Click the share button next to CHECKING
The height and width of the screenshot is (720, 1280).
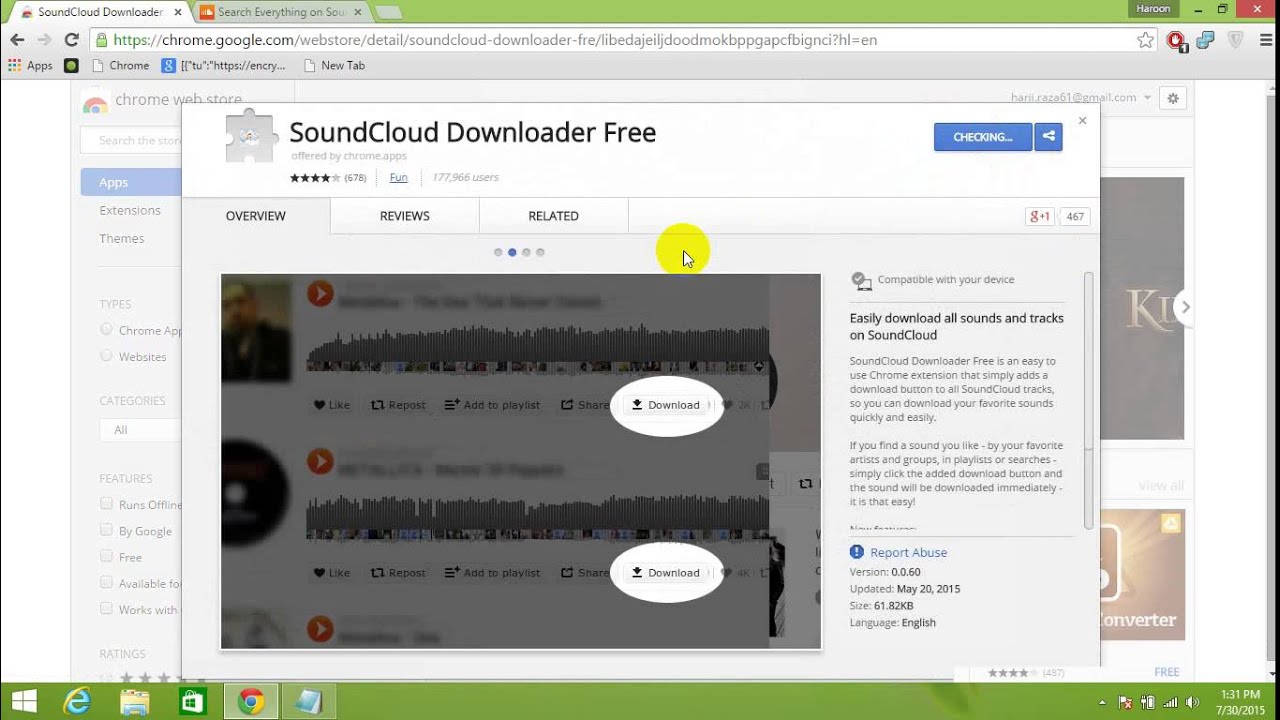click(1048, 137)
